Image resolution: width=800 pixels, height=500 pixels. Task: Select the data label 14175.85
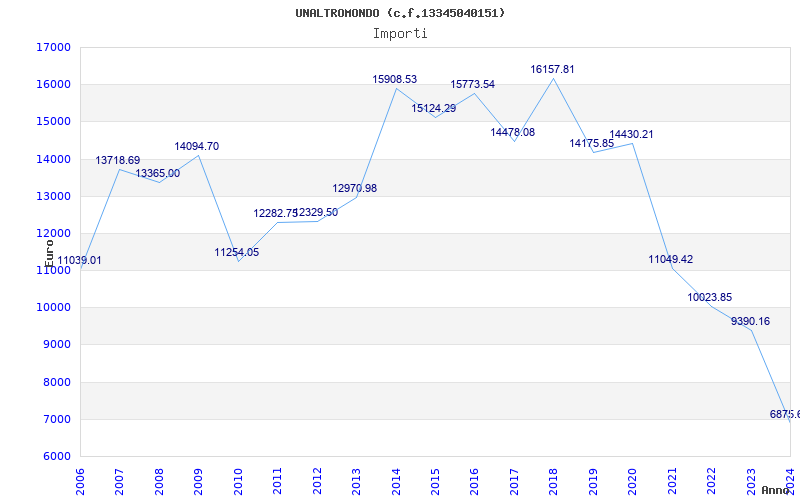coord(592,144)
